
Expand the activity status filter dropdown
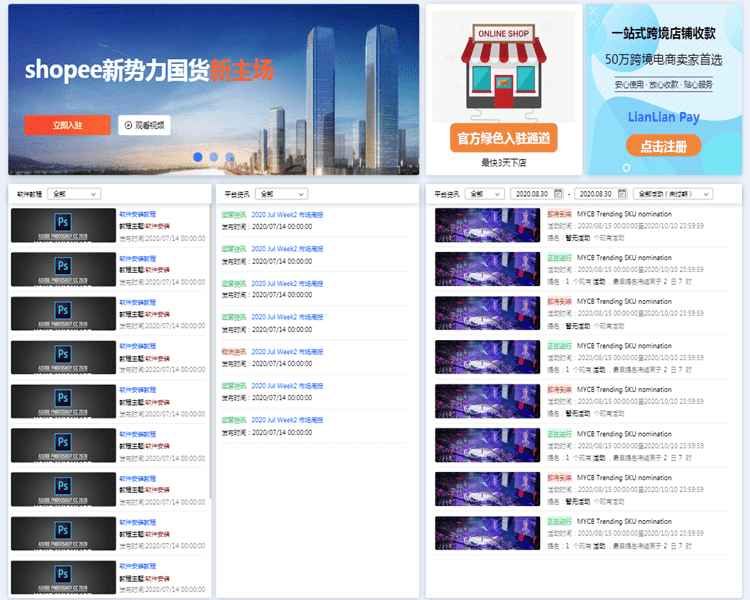(x=673, y=194)
